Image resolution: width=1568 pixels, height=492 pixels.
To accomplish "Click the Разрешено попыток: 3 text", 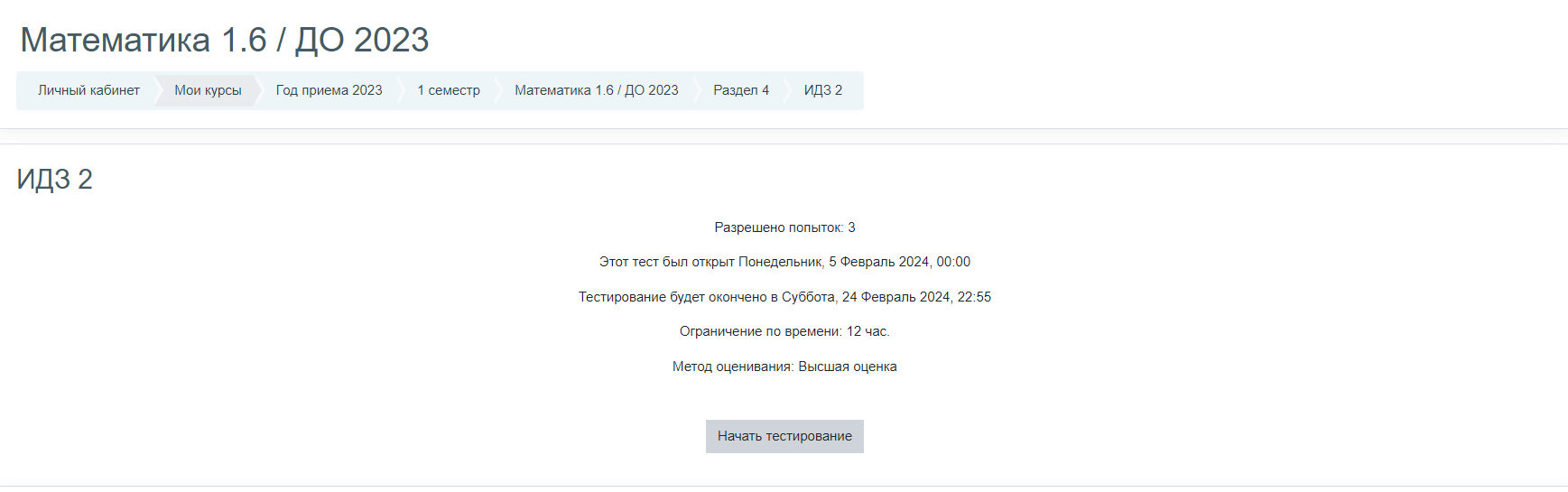I will [784, 227].
